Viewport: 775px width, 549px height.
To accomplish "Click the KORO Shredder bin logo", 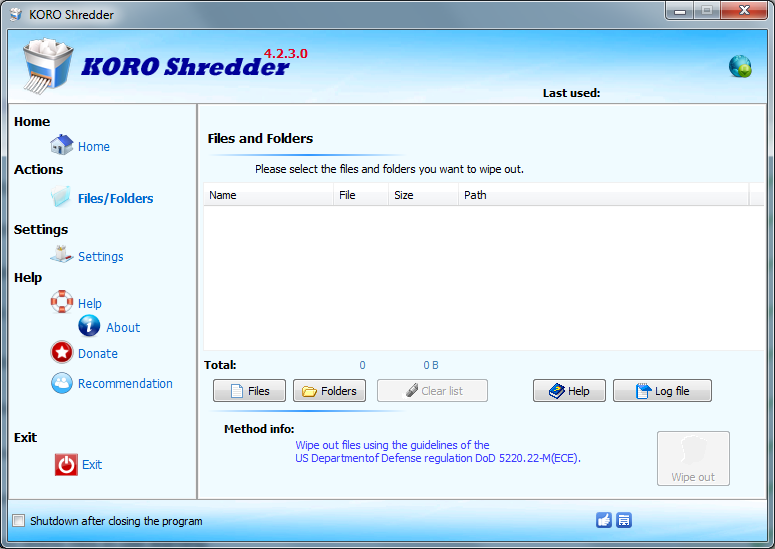I will [47, 65].
